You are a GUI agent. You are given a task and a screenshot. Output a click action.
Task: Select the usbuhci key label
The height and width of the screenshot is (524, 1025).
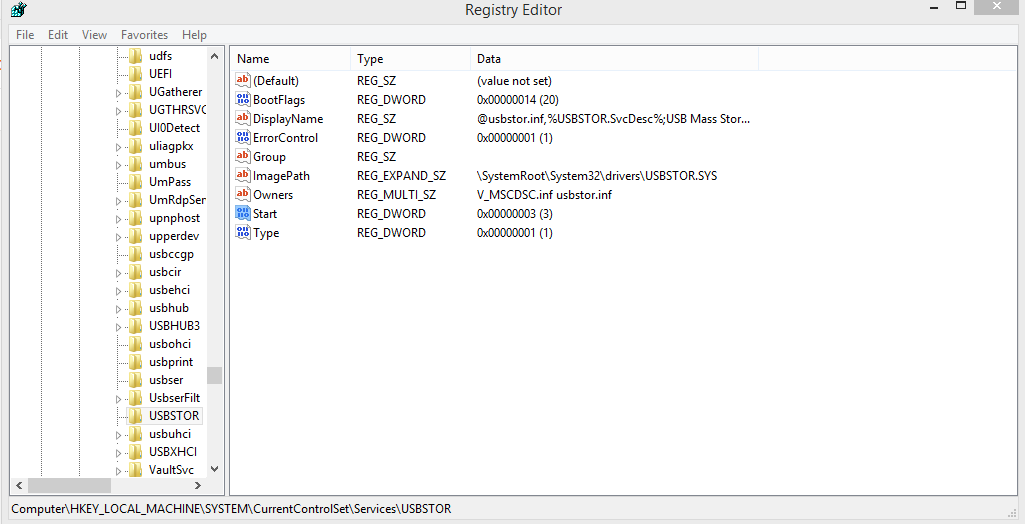[x=170, y=434]
